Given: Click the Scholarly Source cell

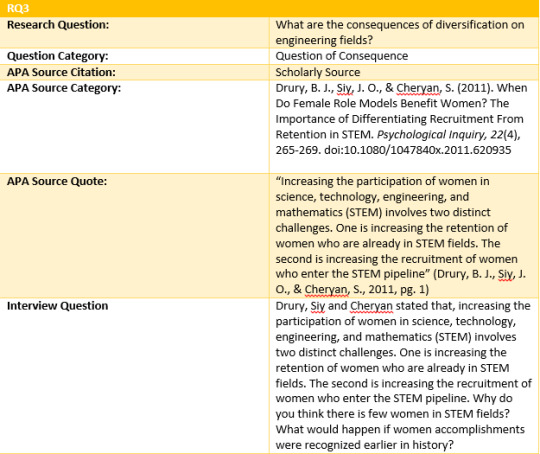Looking at the screenshot, I should point(404,72).
